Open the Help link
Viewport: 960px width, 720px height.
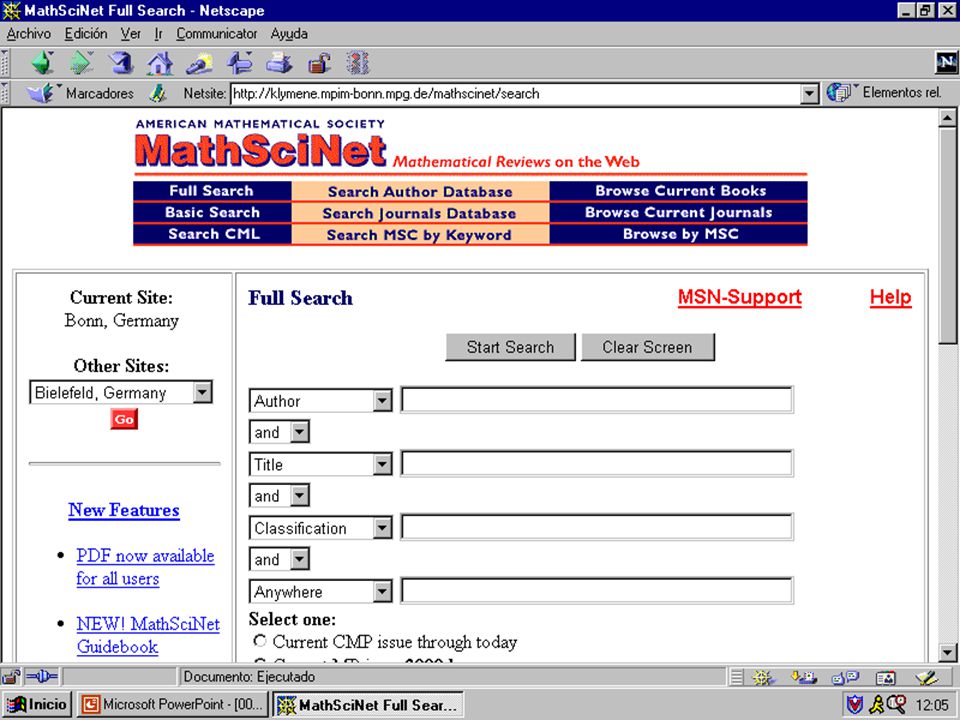point(890,297)
